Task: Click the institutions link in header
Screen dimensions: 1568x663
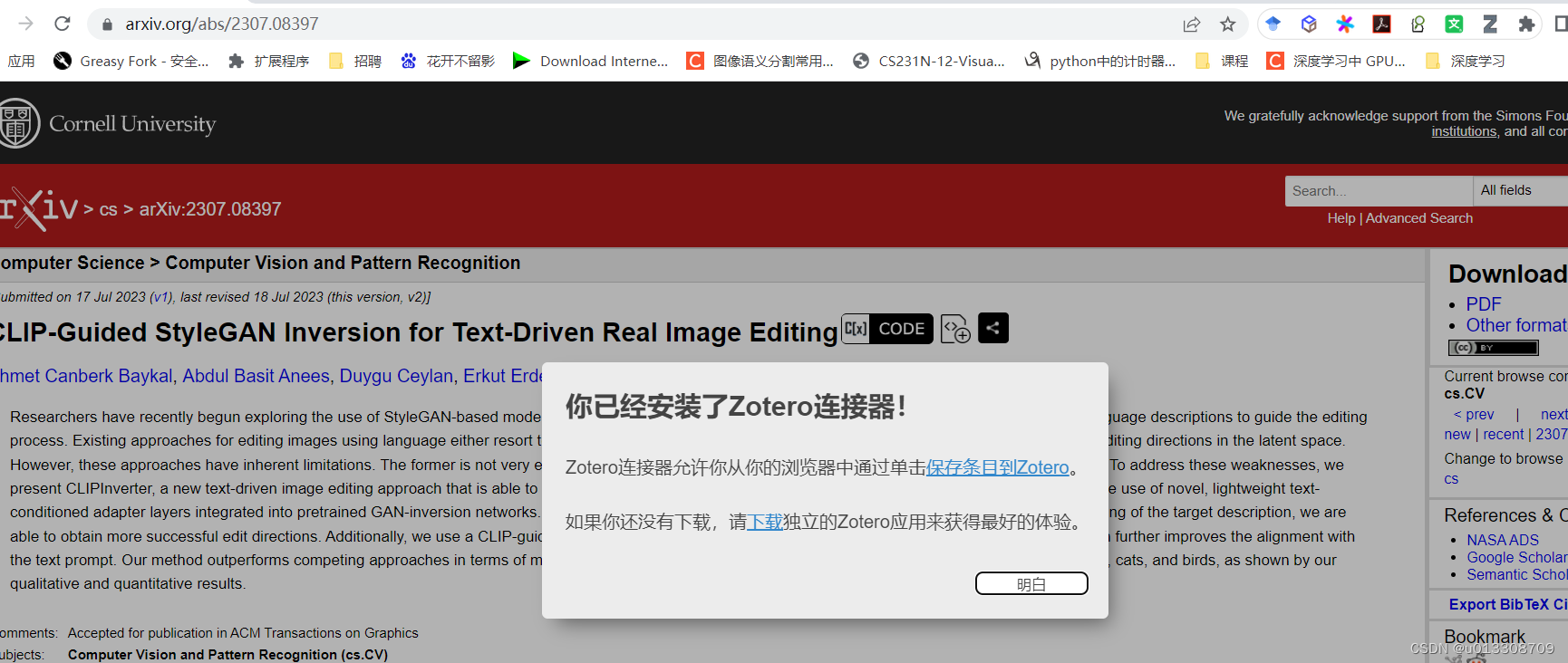Action: click(1464, 131)
